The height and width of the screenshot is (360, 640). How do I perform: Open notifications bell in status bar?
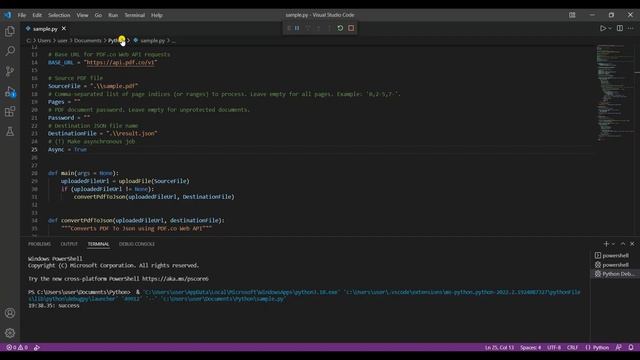coord(631,347)
